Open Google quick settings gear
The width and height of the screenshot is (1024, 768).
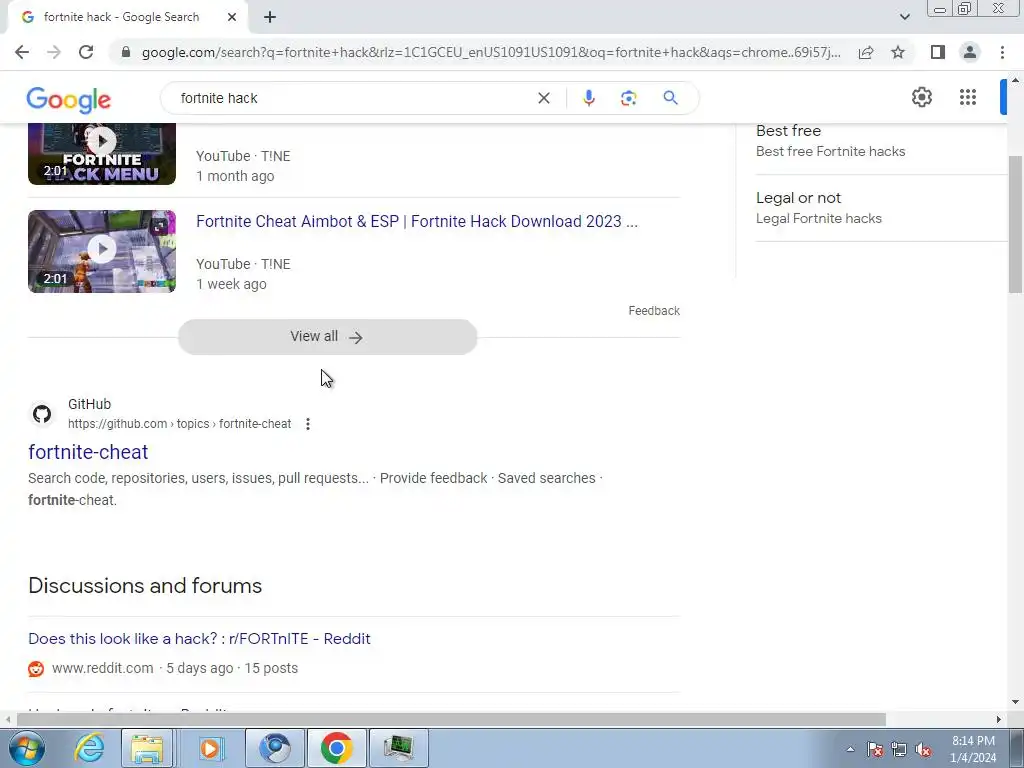click(x=921, y=97)
